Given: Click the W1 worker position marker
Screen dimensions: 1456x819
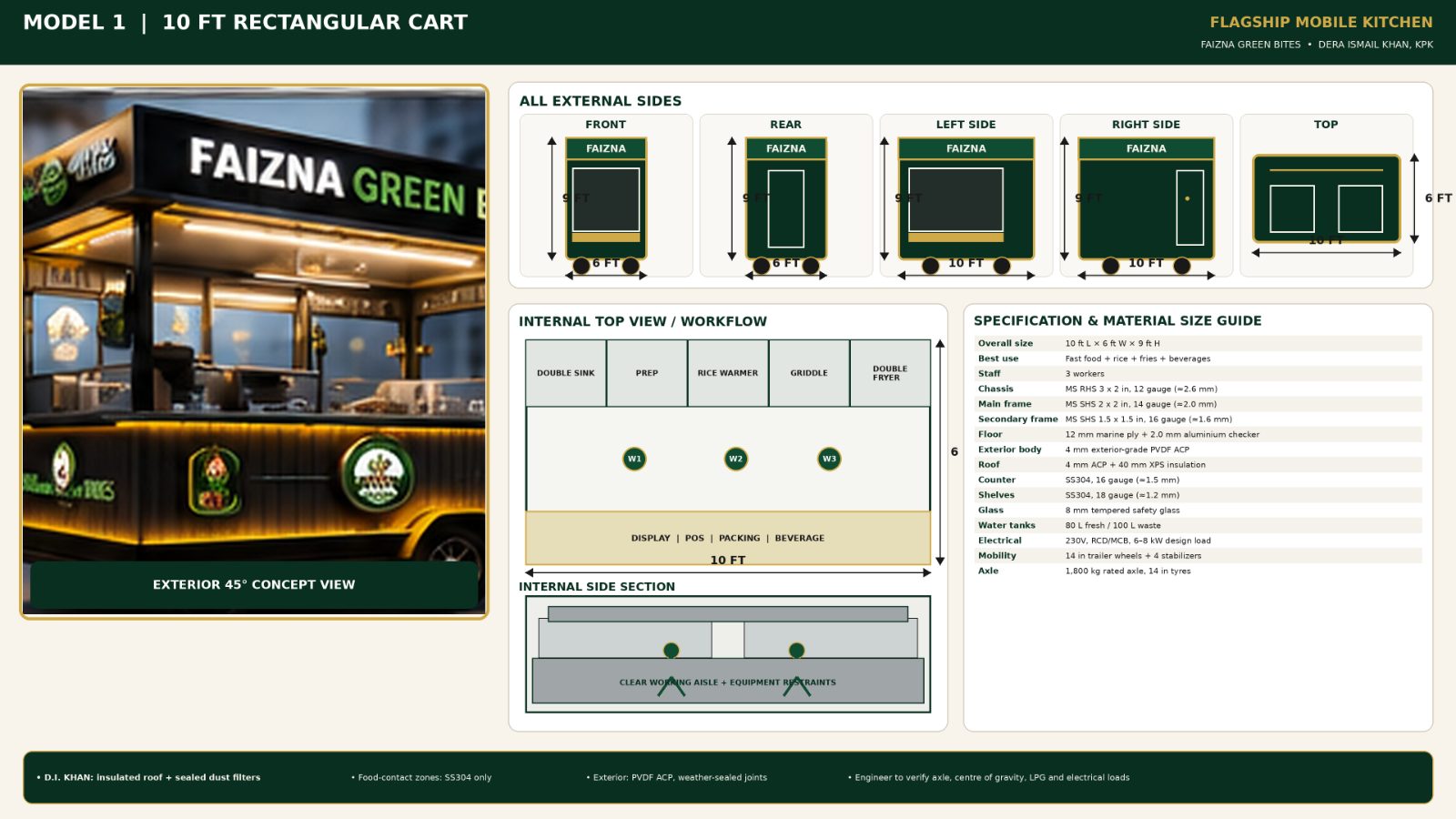Looking at the screenshot, I should click(634, 459).
